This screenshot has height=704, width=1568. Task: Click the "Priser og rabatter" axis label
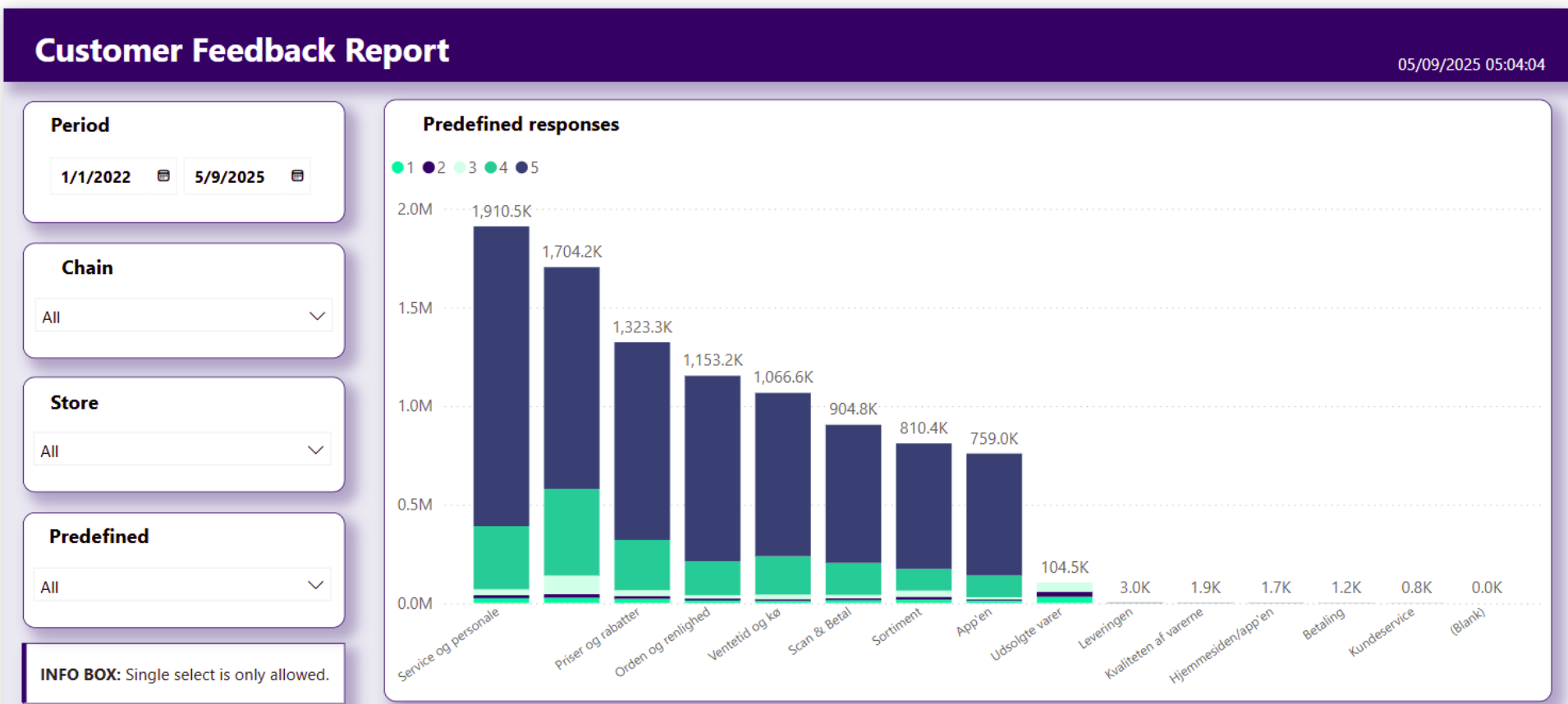(x=597, y=639)
